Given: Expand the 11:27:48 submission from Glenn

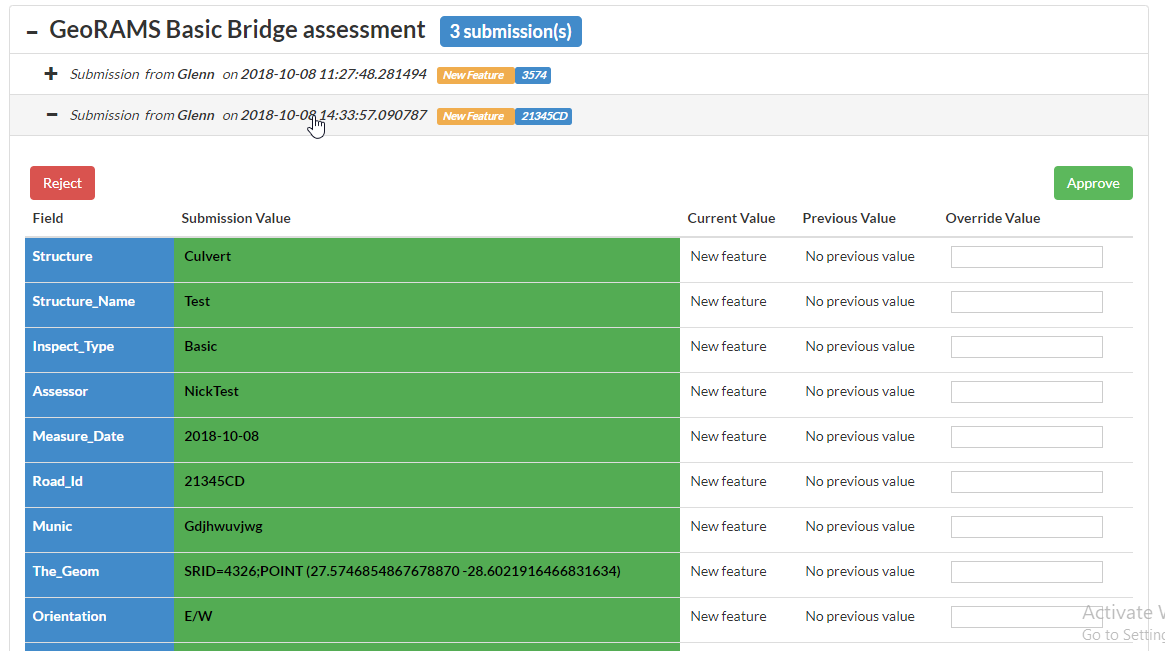Looking at the screenshot, I should [52, 74].
